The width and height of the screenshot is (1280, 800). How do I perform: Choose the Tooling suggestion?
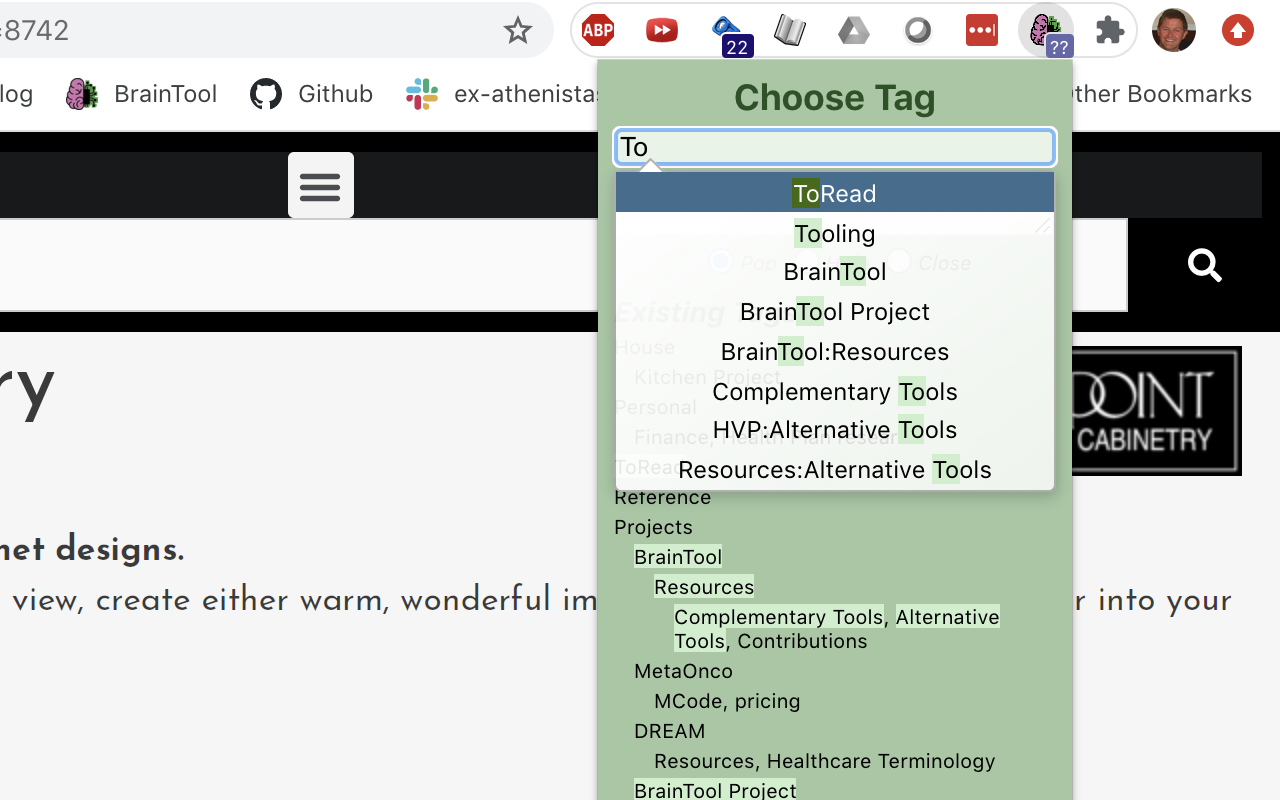point(835,233)
